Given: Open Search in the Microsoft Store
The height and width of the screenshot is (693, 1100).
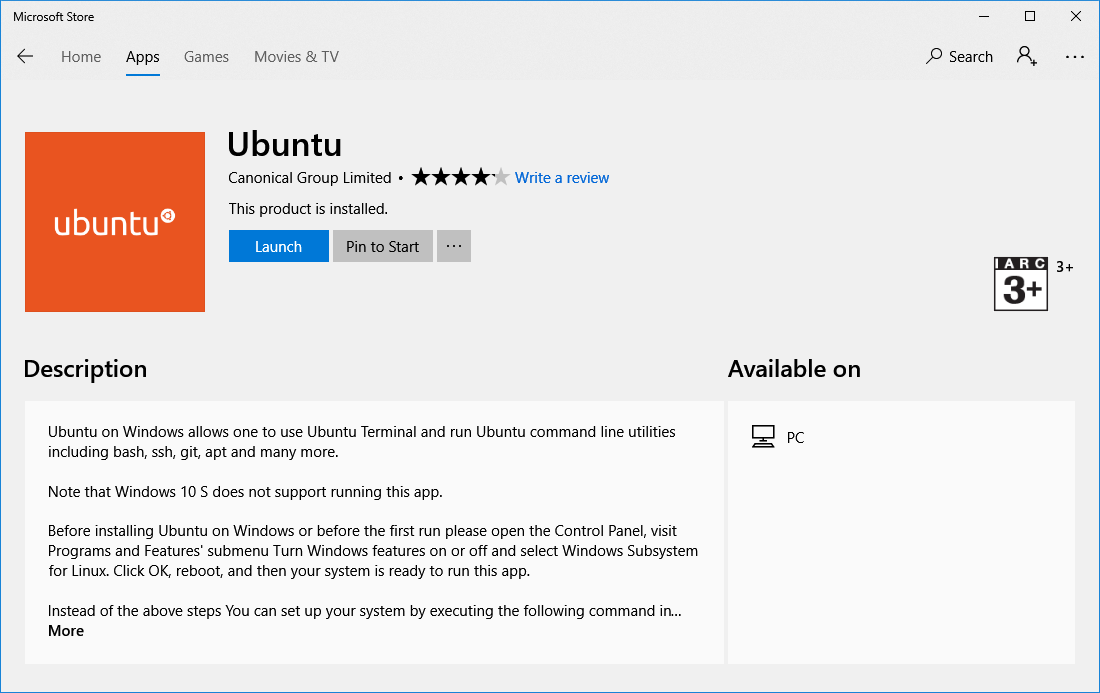Looking at the screenshot, I should click(x=958, y=56).
